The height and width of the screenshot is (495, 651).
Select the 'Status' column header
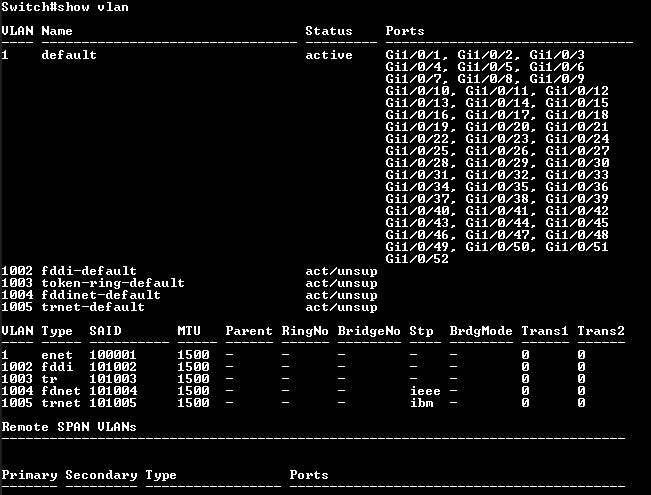tap(329, 31)
